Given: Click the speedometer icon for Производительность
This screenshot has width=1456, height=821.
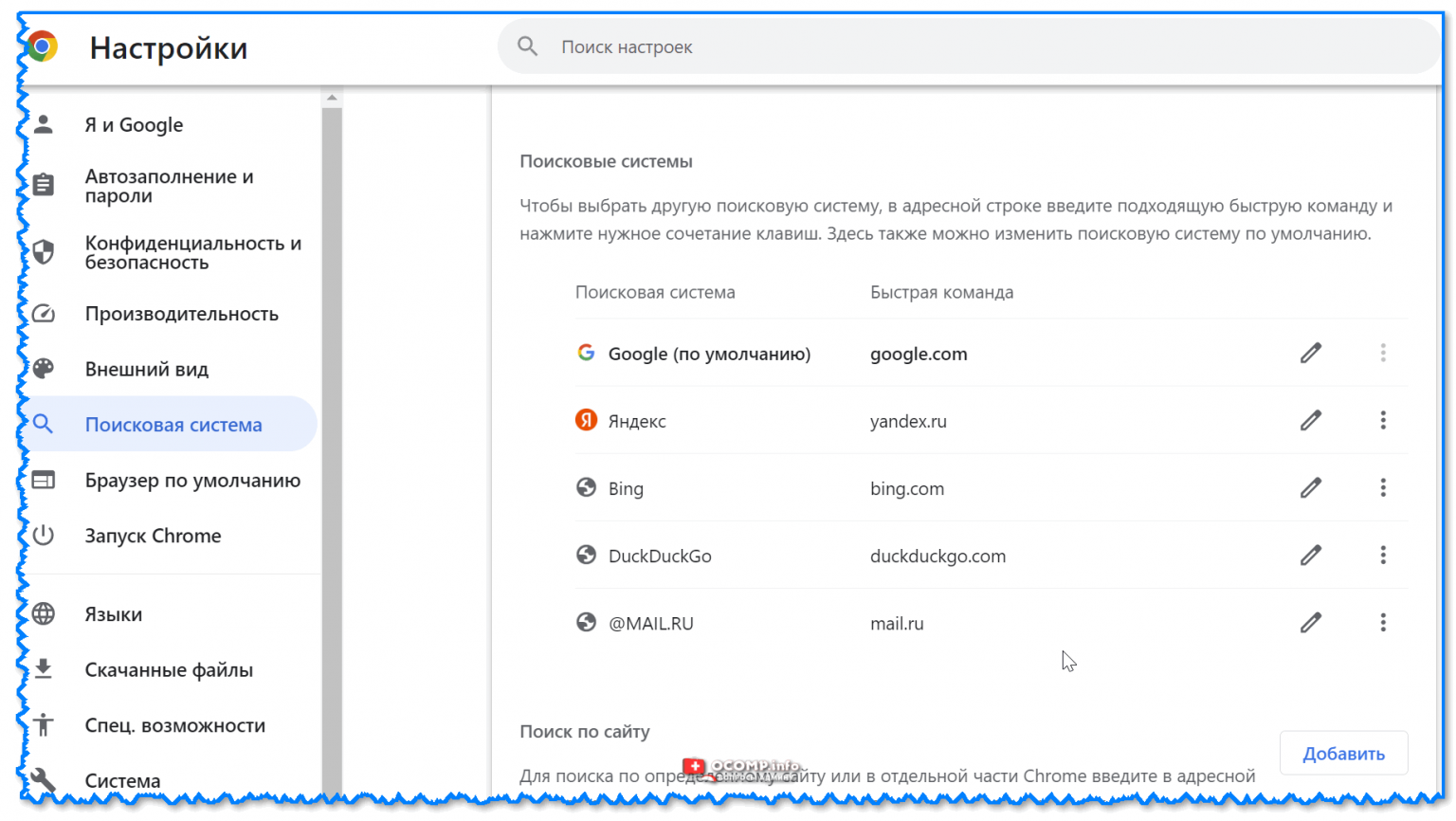Looking at the screenshot, I should click(x=44, y=314).
